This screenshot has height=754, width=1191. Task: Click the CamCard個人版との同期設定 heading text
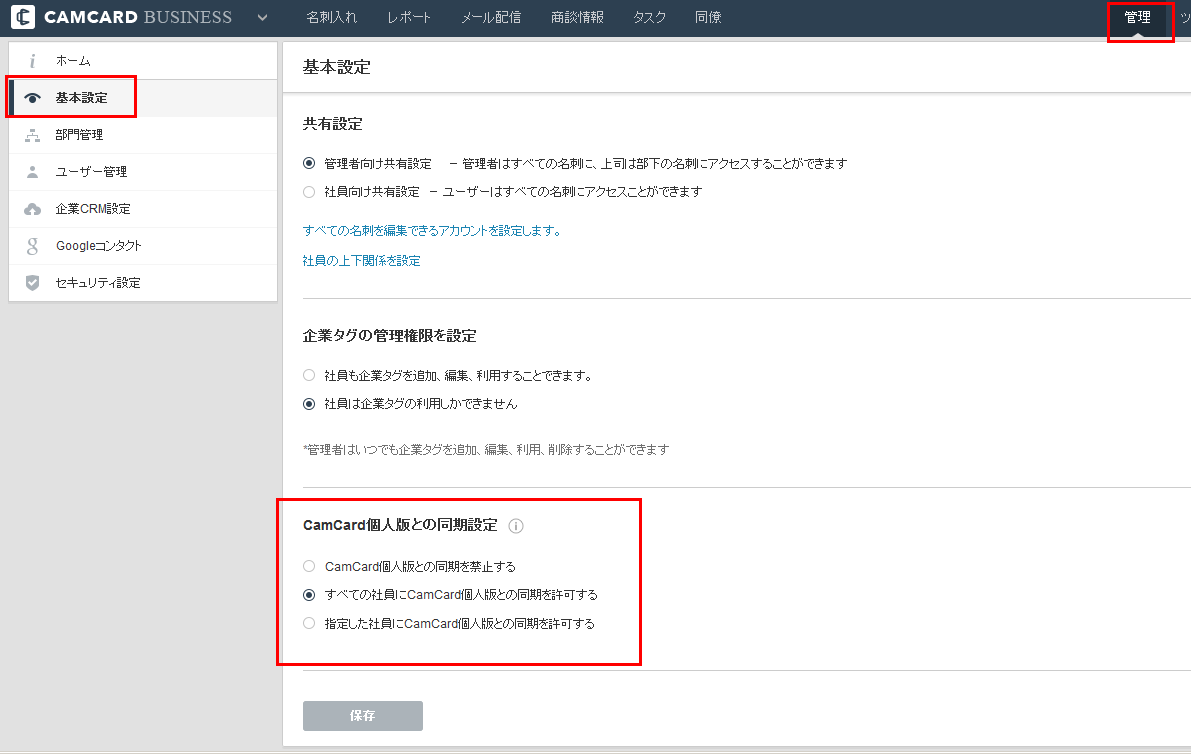[400, 525]
